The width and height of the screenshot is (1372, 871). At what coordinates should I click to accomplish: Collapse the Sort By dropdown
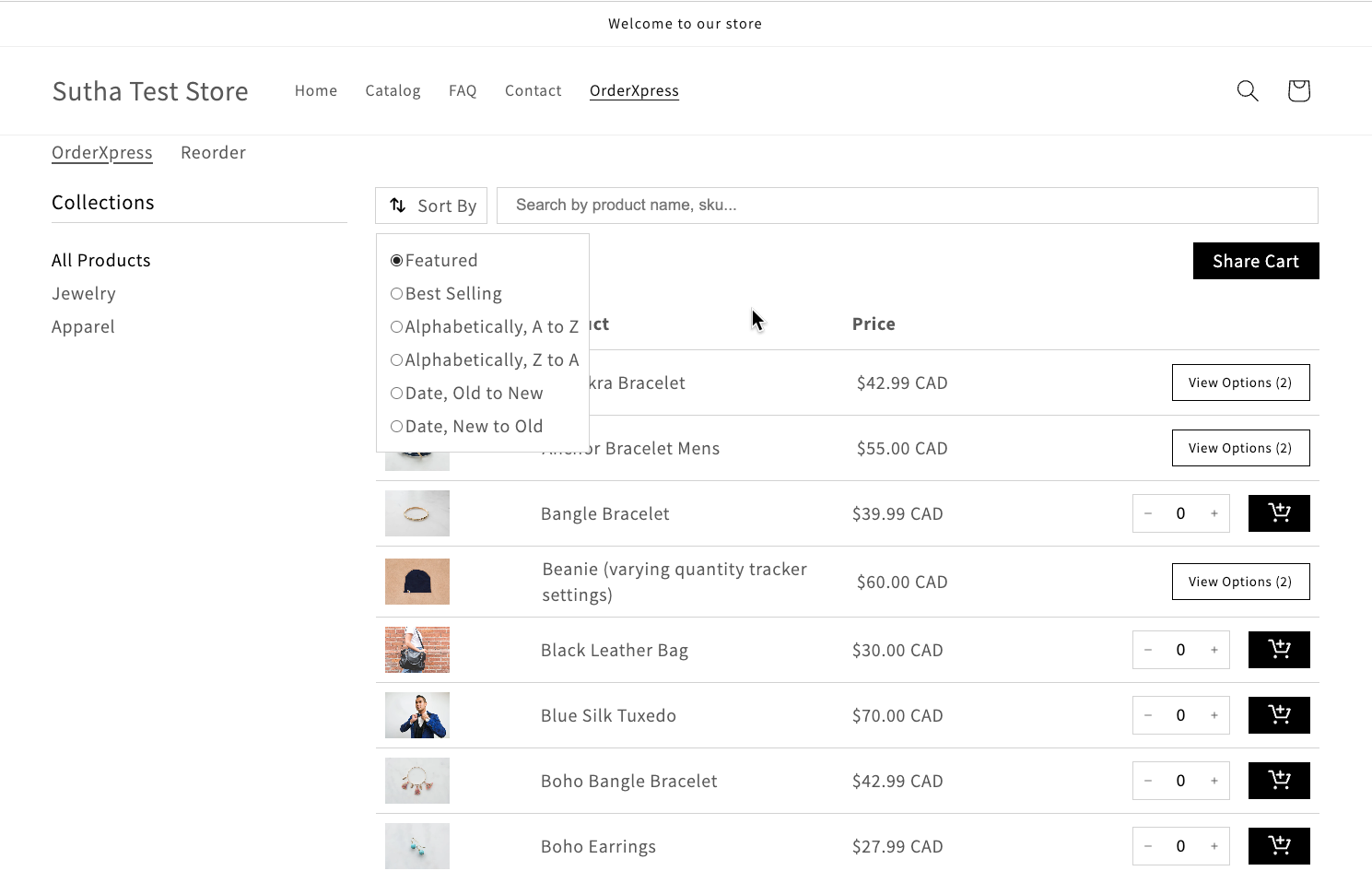click(431, 206)
